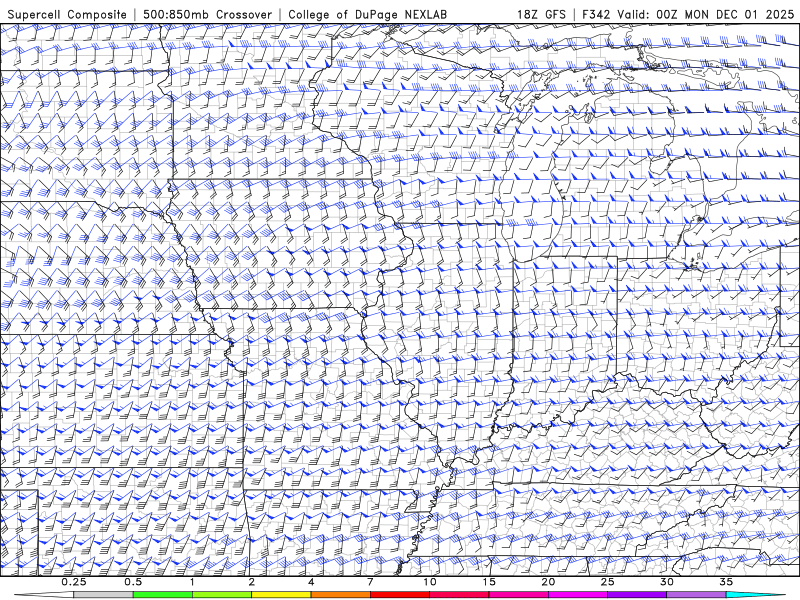Click the lavender 30–35 color bar segment
The width and height of the screenshot is (800, 600).
click(696, 595)
